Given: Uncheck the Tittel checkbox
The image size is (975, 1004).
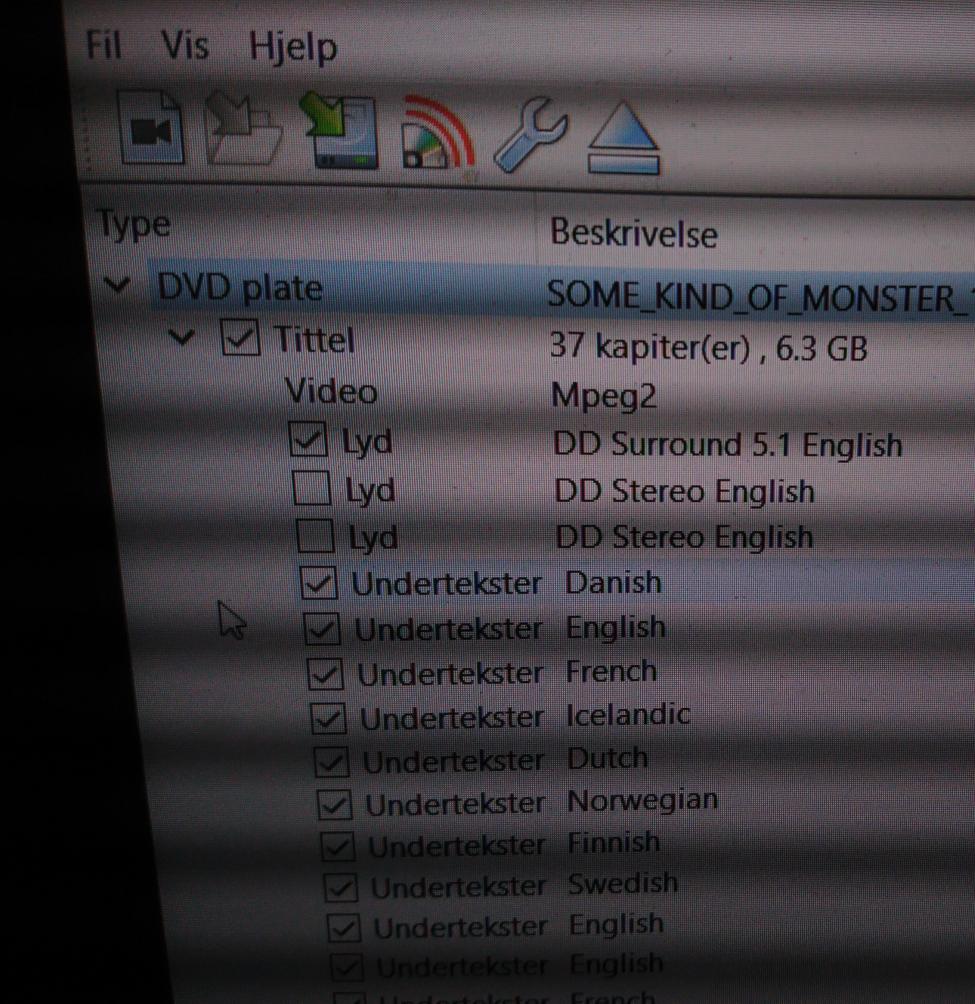Looking at the screenshot, I should point(240,337).
